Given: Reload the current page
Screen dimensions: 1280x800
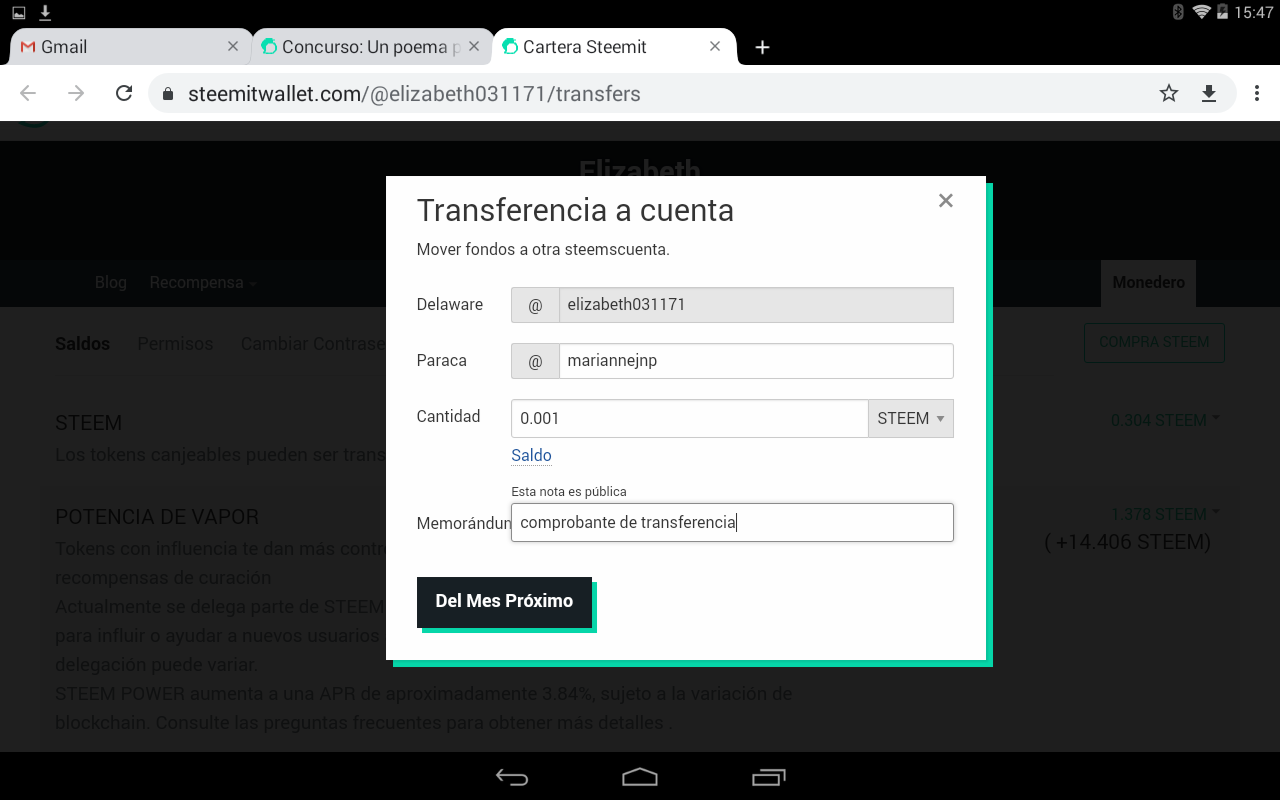Looking at the screenshot, I should click(124, 94).
